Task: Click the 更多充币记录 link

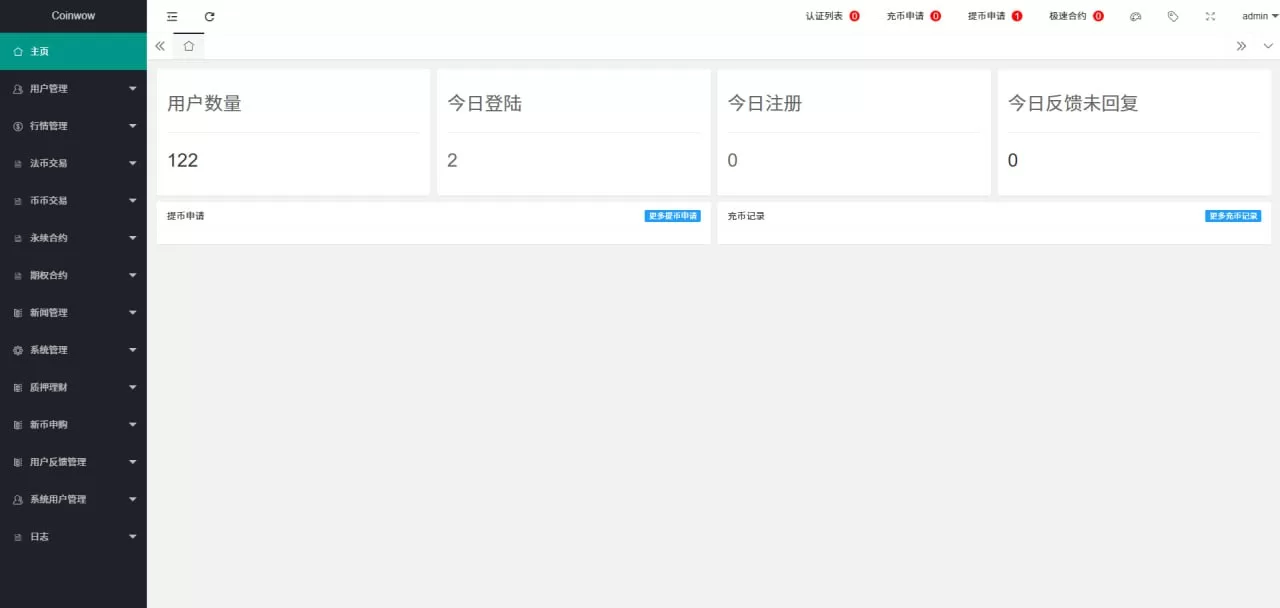Action: pos(1233,215)
